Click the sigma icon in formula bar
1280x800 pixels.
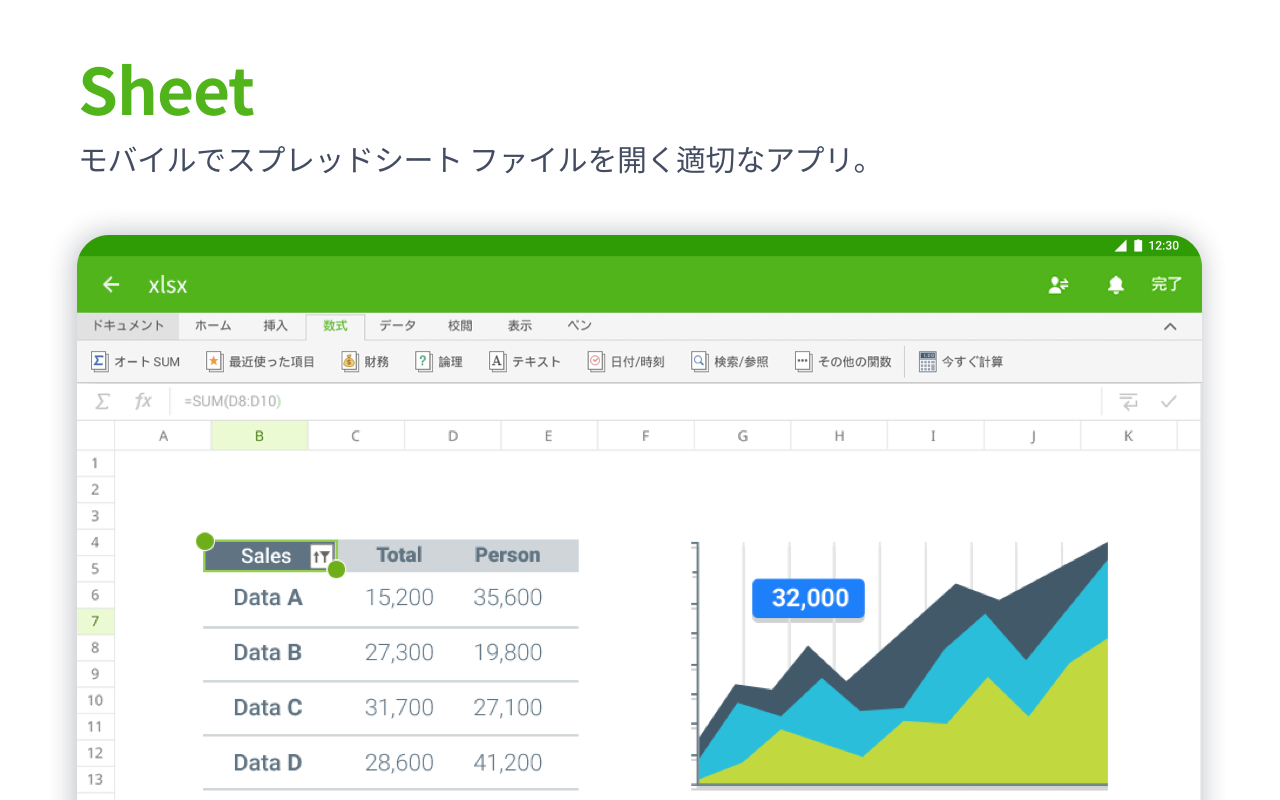tap(102, 401)
